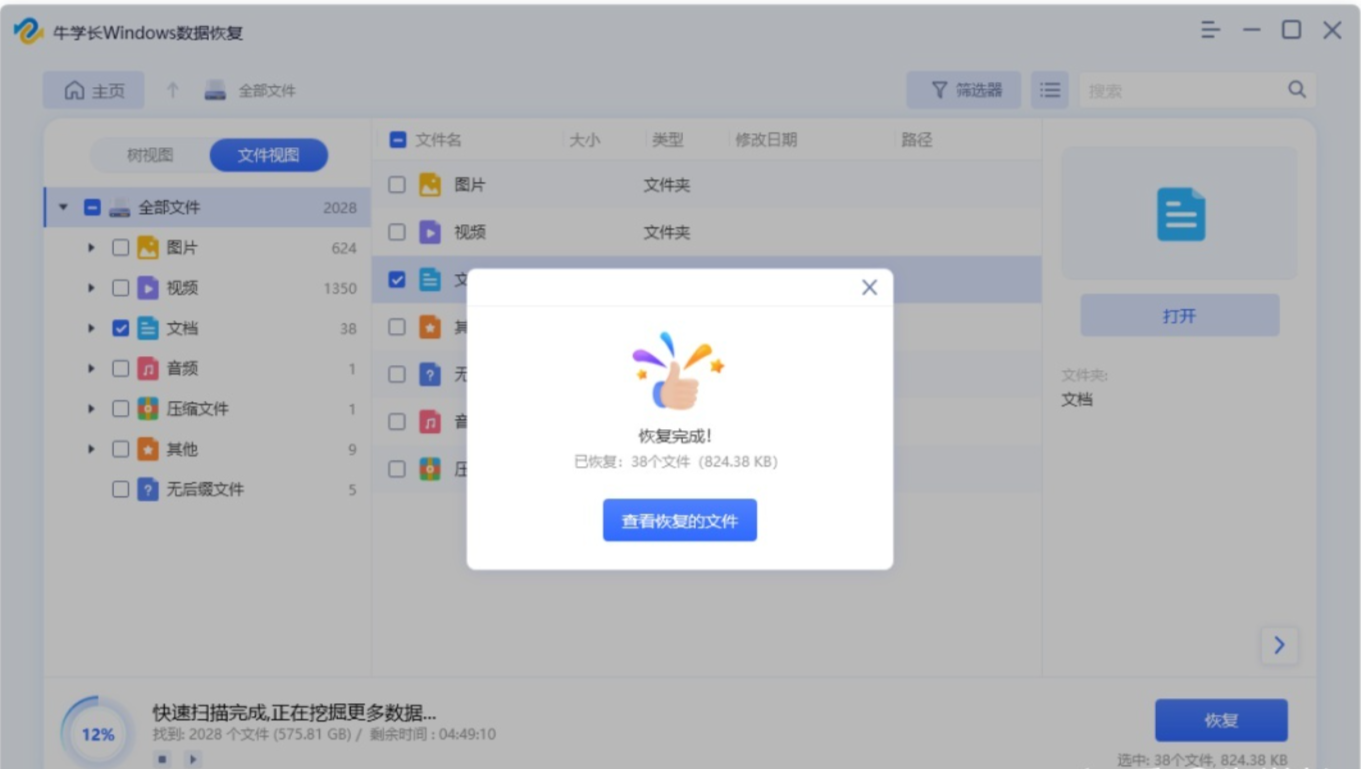Screen dimensions: 1361x769
Task: Click the blue 恢复 button
Action: point(1221,720)
